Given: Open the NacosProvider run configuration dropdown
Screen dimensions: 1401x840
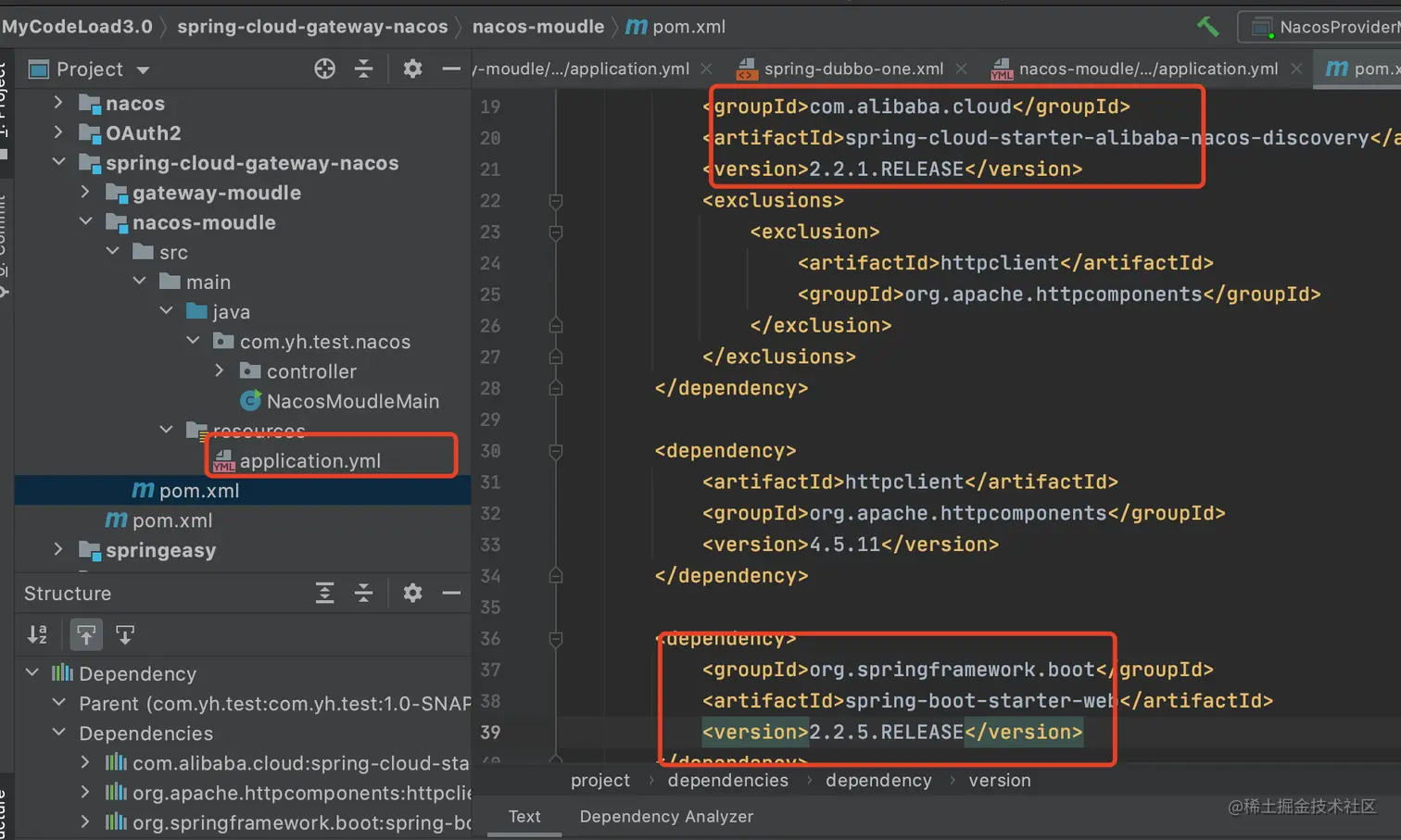Looking at the screenshot, I should (x=1319, y=27).
